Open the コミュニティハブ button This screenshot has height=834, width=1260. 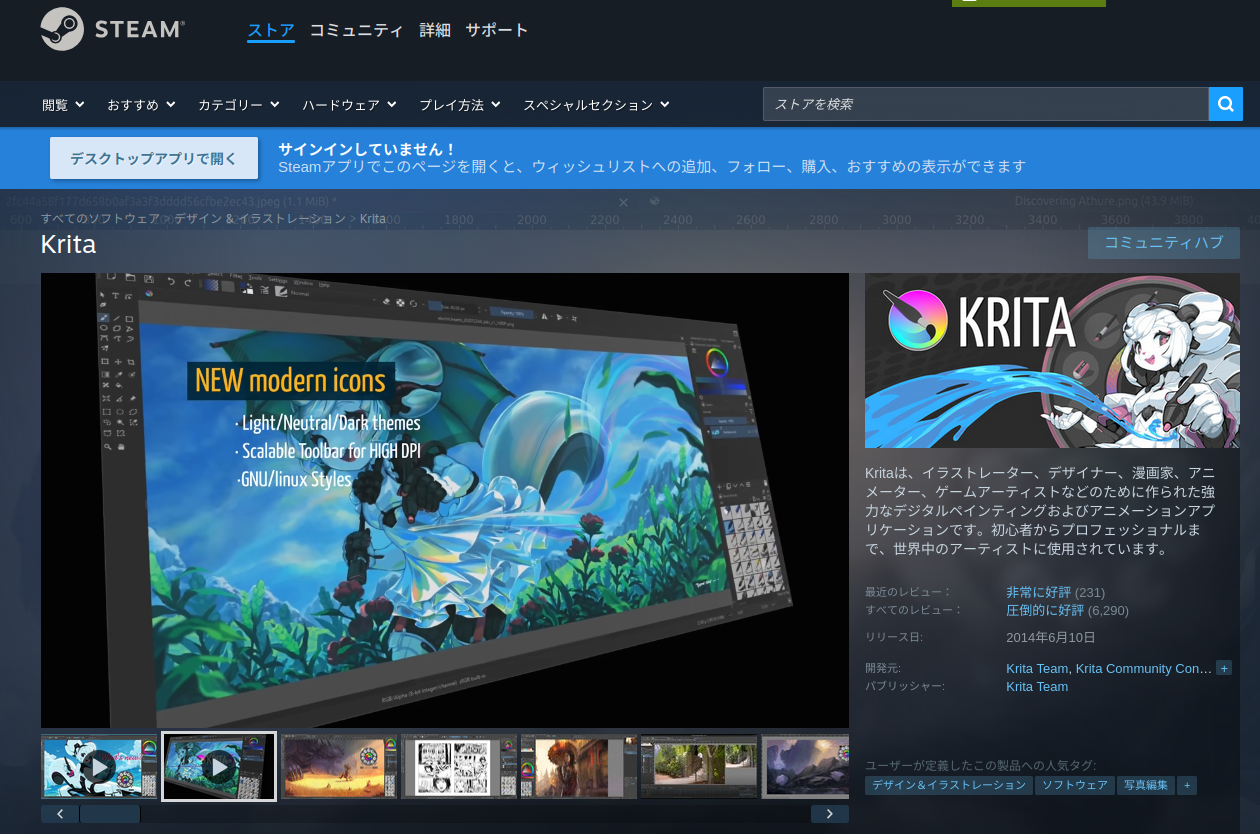pyautogui.click(x=1163, y=243)
